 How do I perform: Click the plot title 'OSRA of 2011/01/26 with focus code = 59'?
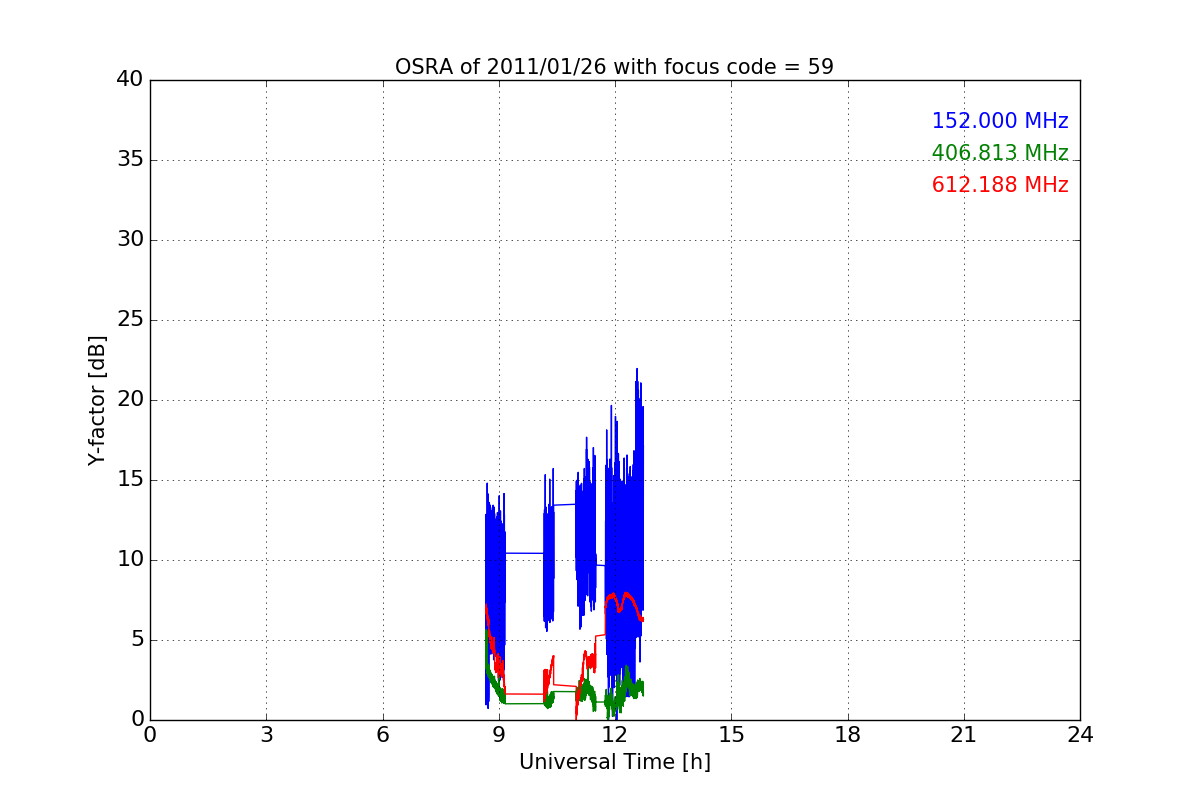[614, 67]
